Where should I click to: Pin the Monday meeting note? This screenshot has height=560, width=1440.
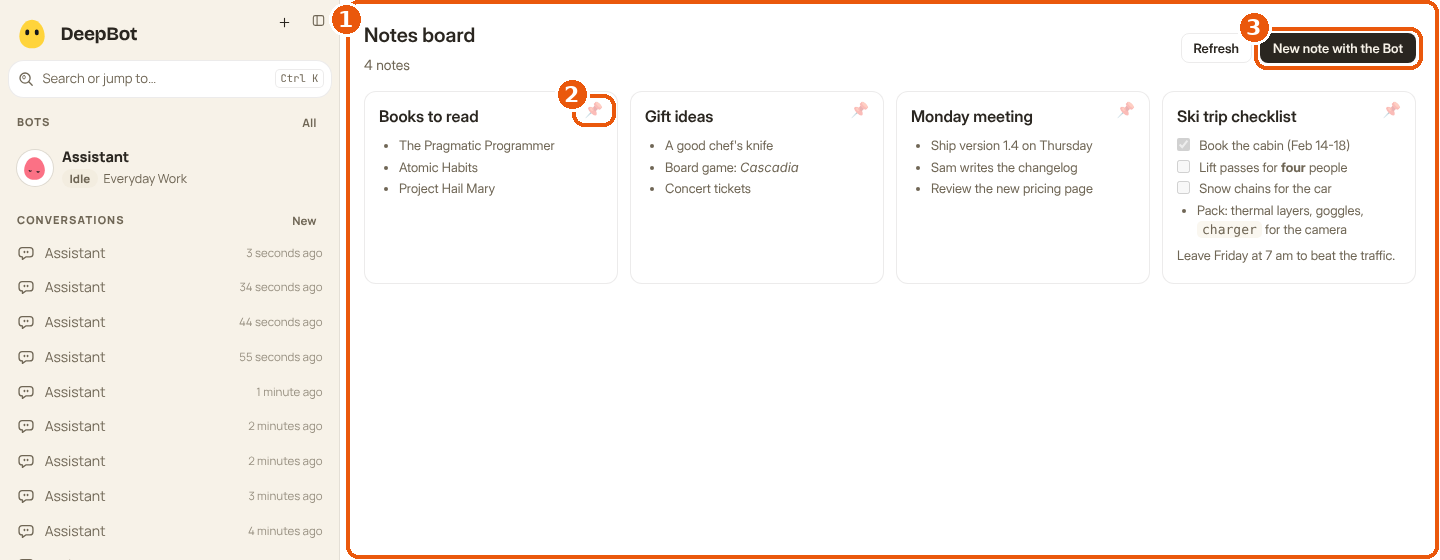[x=1126, y=110]
